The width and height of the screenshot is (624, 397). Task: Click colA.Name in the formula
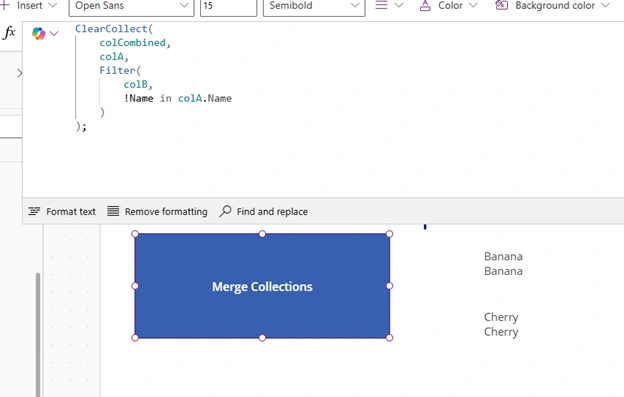pyautogui.click(x=205, y=98)
